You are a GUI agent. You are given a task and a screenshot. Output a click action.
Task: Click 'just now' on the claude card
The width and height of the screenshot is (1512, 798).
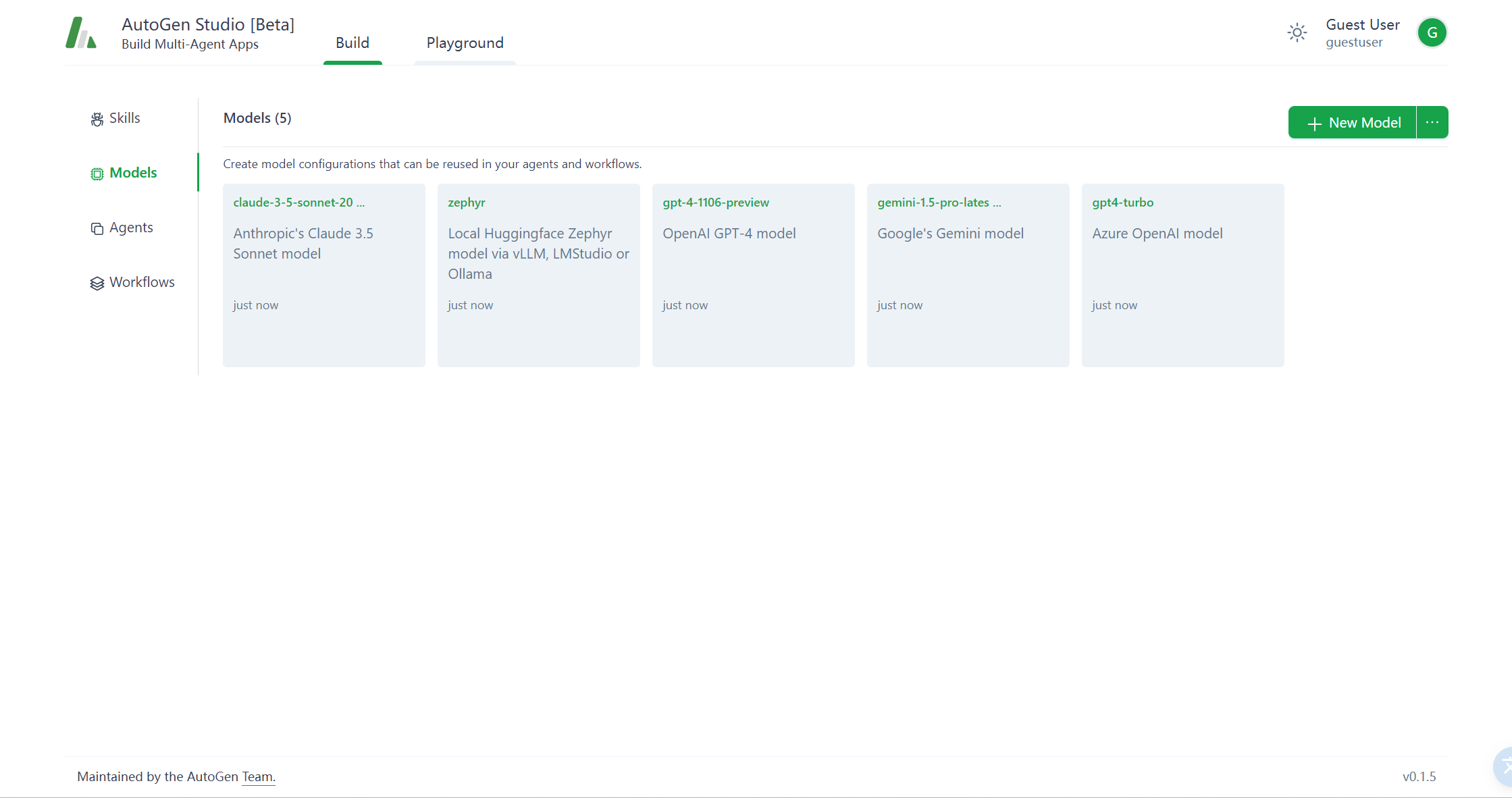pyautogui.click(x=256, y=305)
